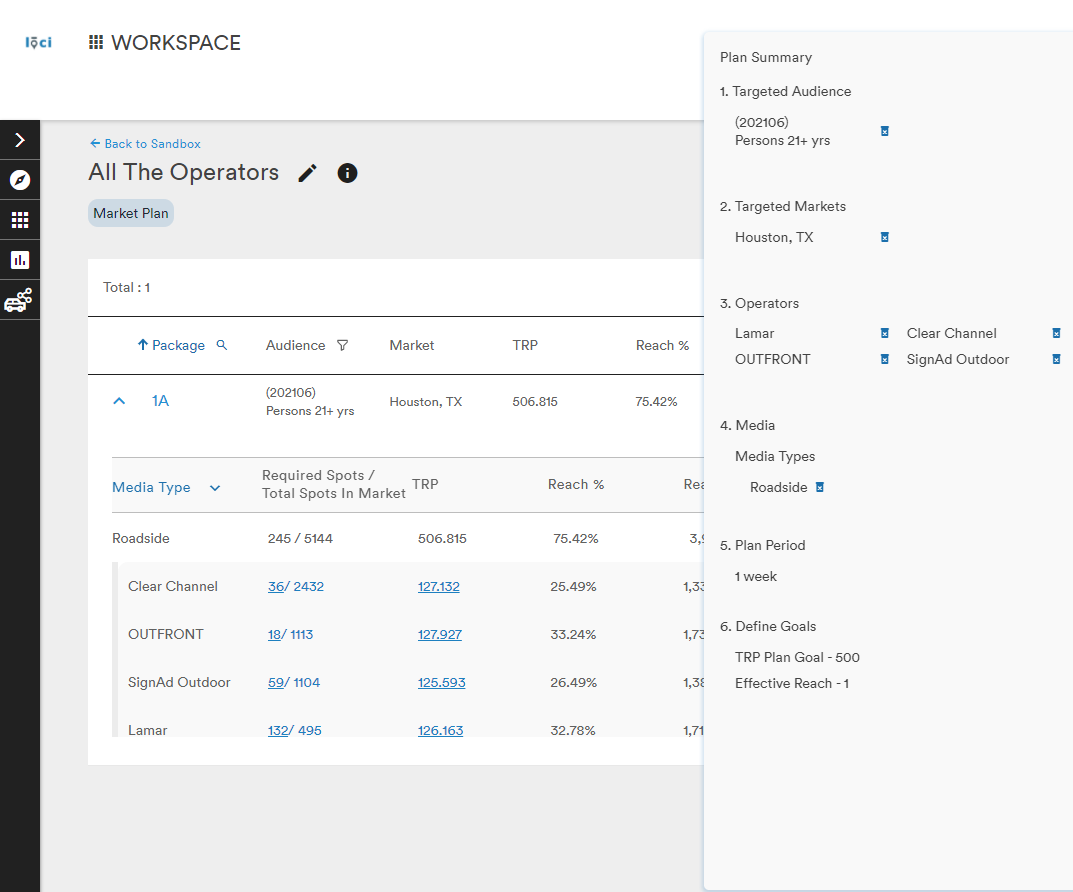Open Lamar TRP 126.163
The image size is (1073, 892).
point(440,730)
